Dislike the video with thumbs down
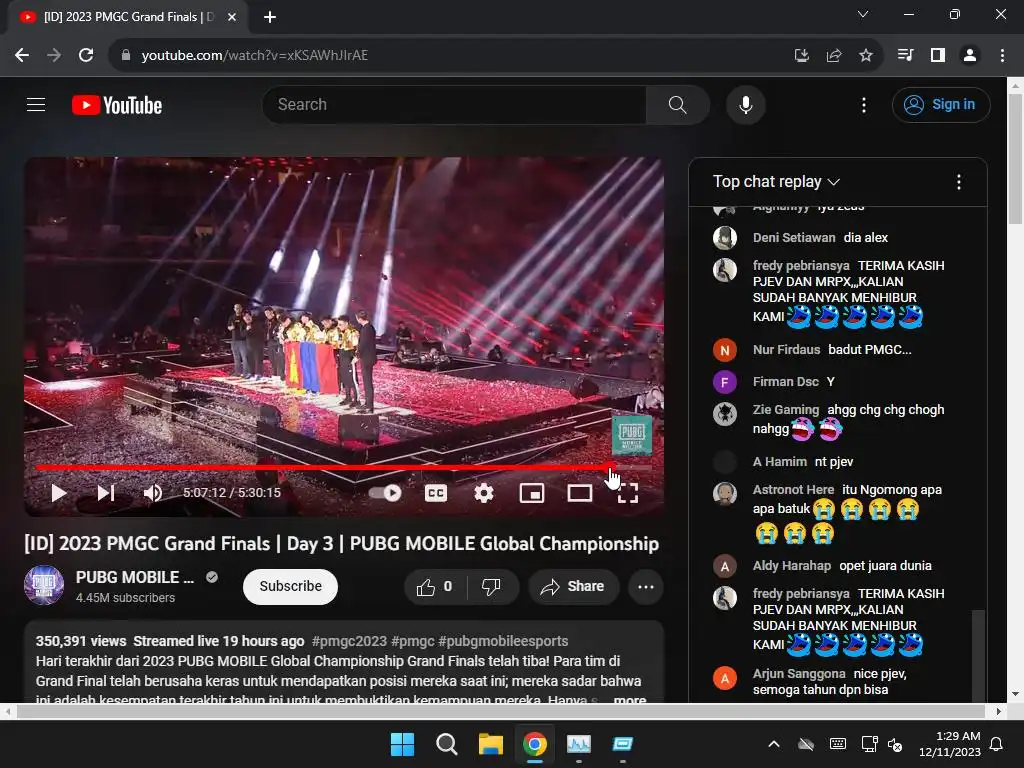Image resolution: width=1024 pixels, height=768 pixels. pos(491,586)
